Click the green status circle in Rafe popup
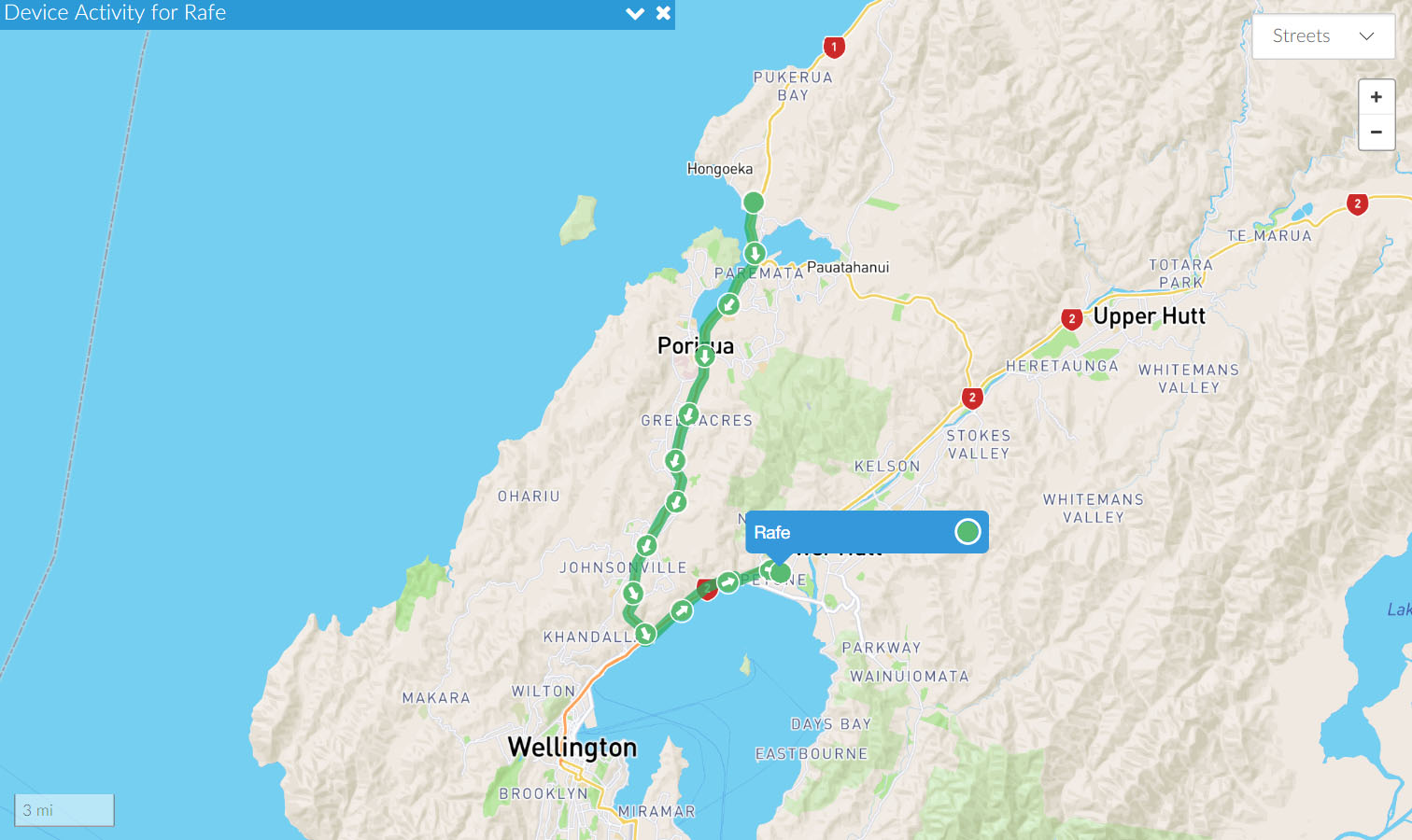 coord(967,532)
